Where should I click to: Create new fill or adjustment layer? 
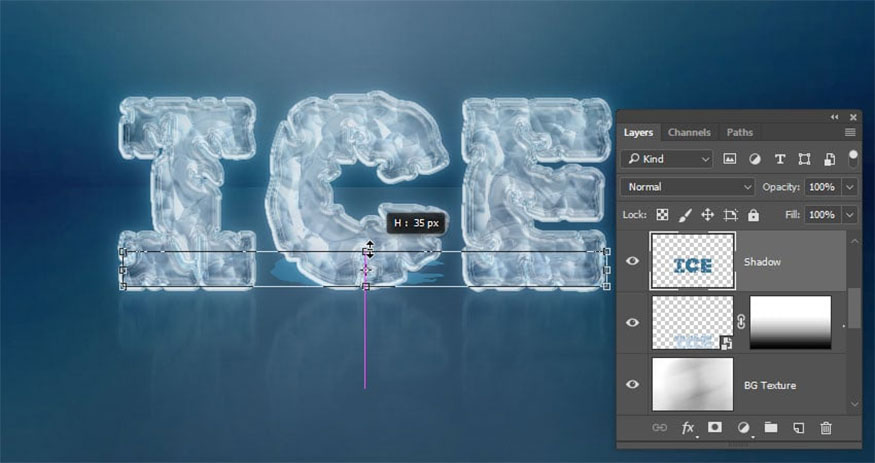point(743,428)
